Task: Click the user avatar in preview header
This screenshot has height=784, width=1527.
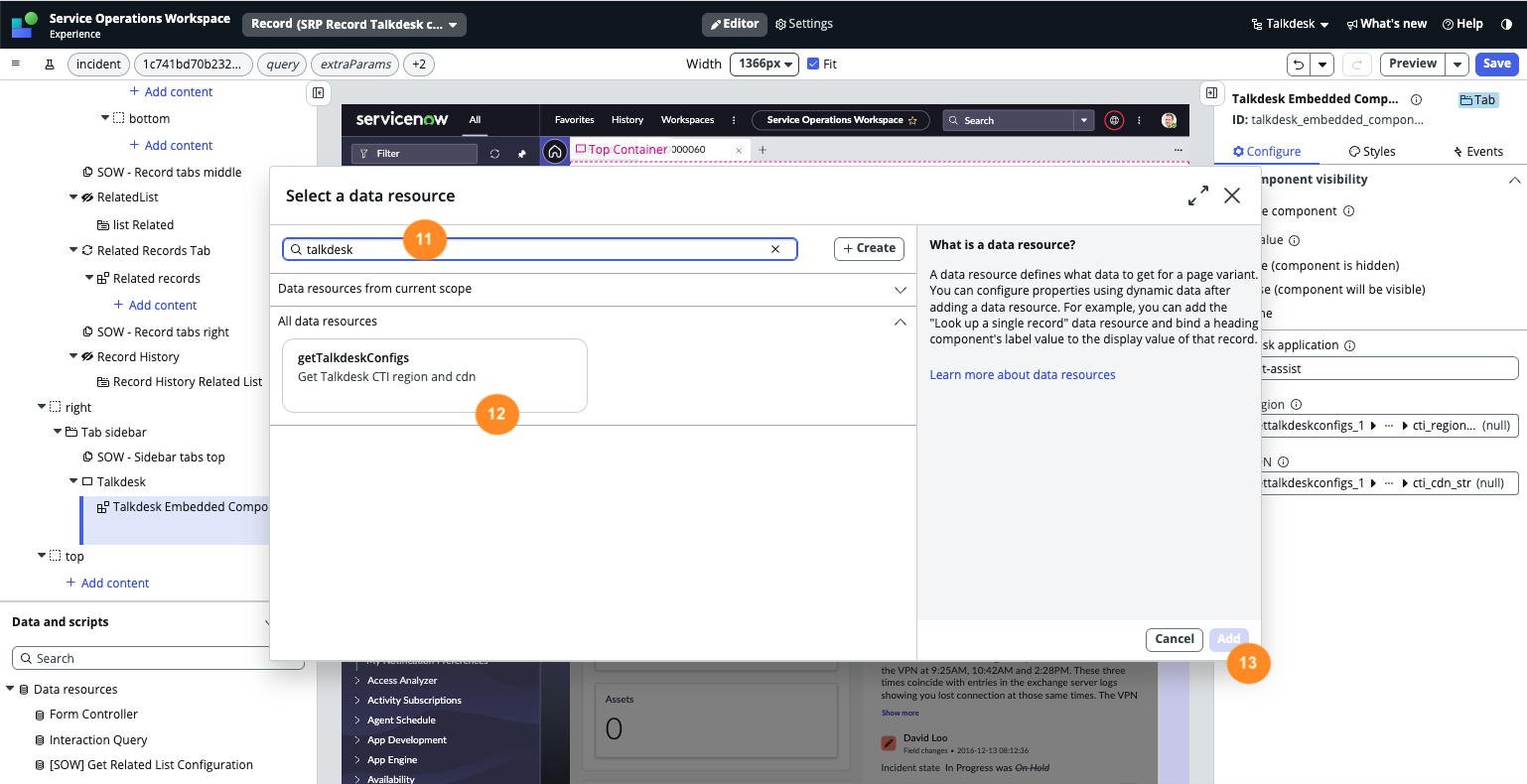Action: click(x=1169, y=120)
